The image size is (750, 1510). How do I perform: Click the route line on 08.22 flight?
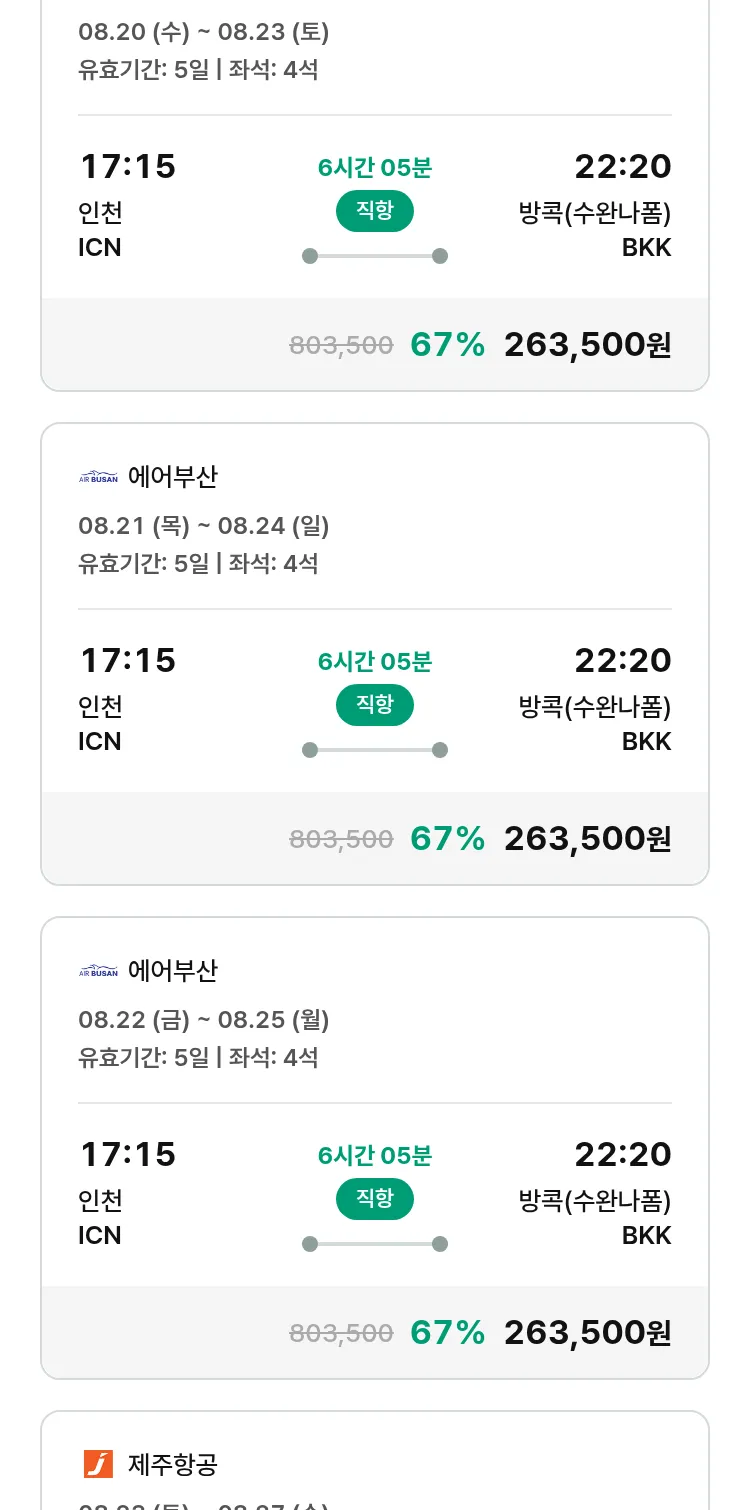374,1244
